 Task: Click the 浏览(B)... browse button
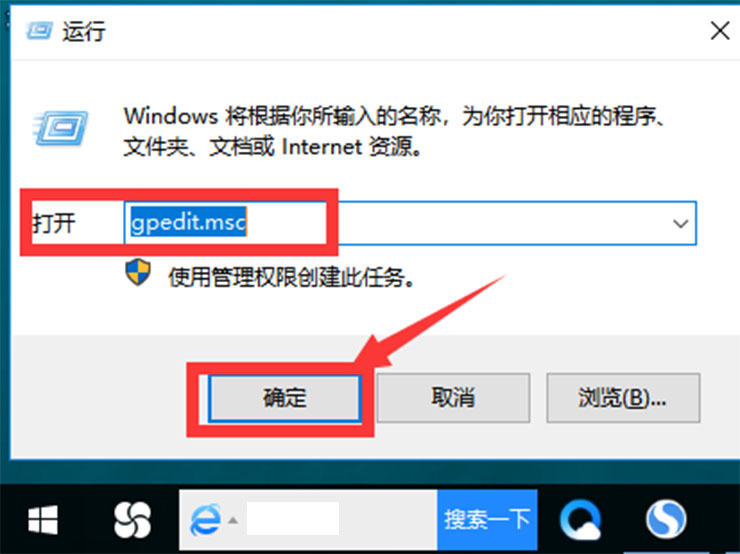pyautogui.click(x=623, y=398)
